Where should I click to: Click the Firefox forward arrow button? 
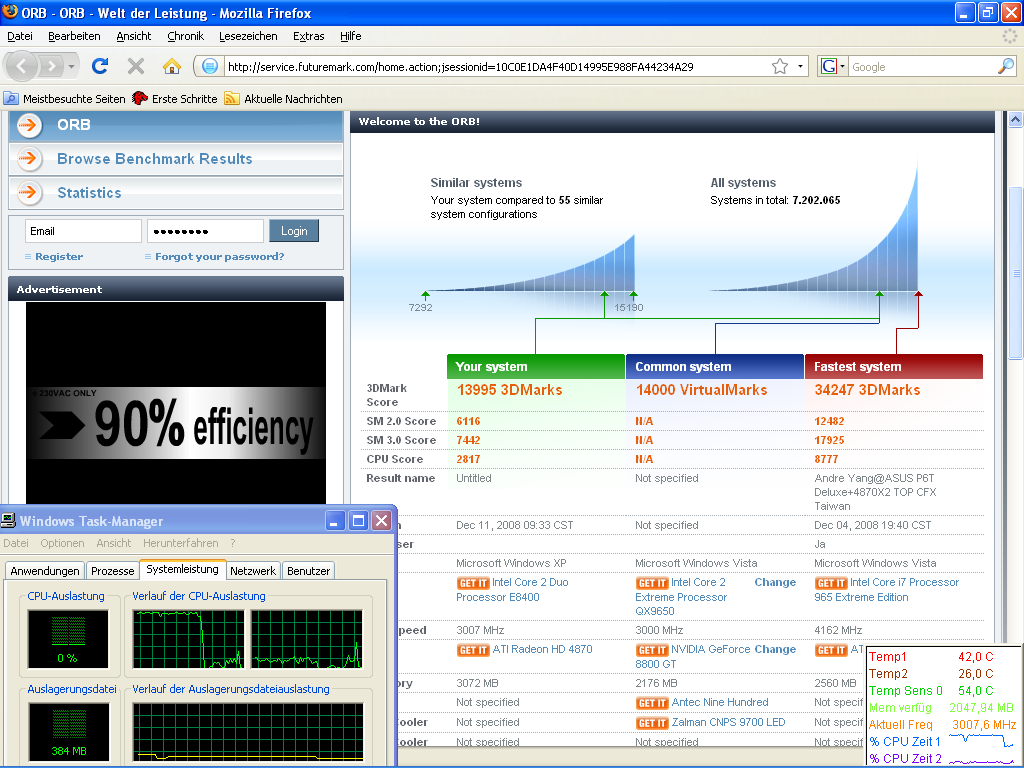coord(51,66)
